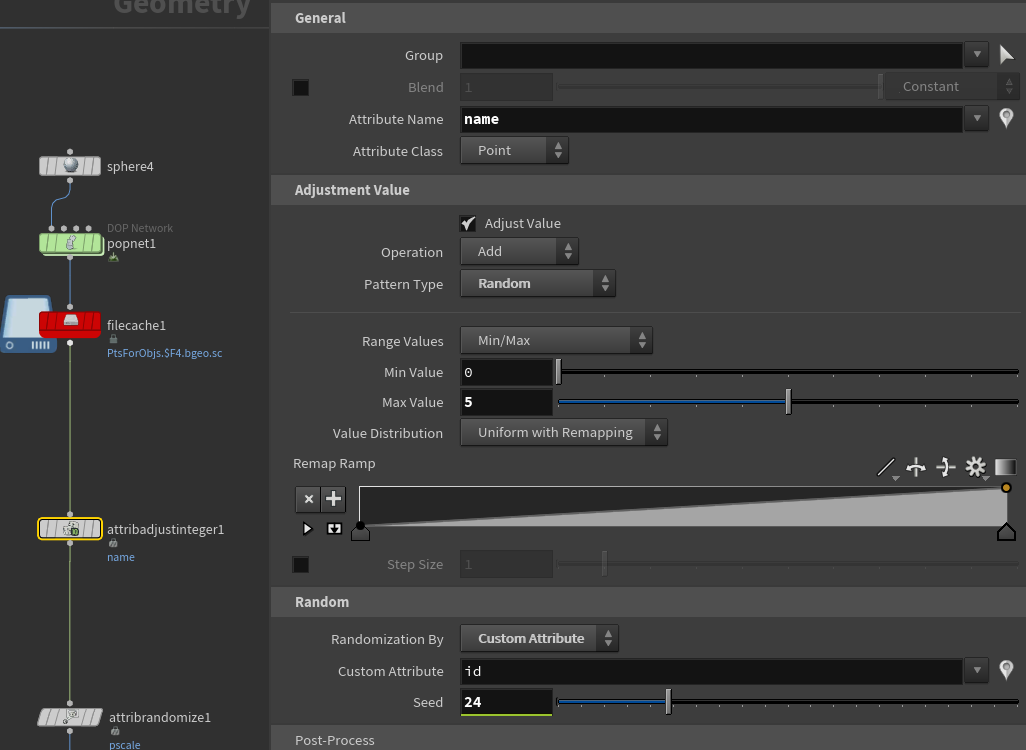
Task: Select the sphere4 node in network
Action: click(70, 166)
